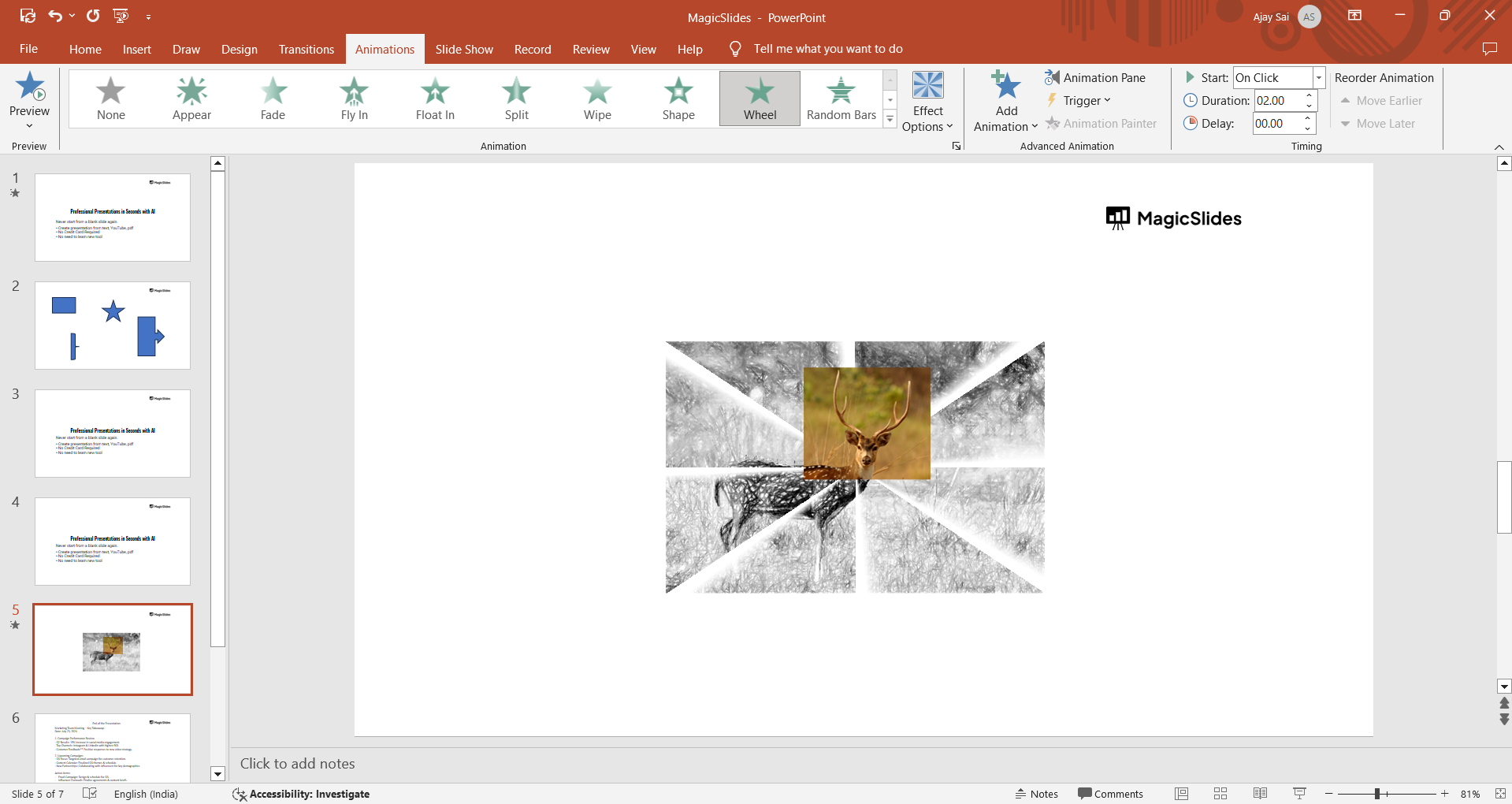Select slide 2 thumbnail with shapes
The image size is (1512, 804).
pos(113,326)
